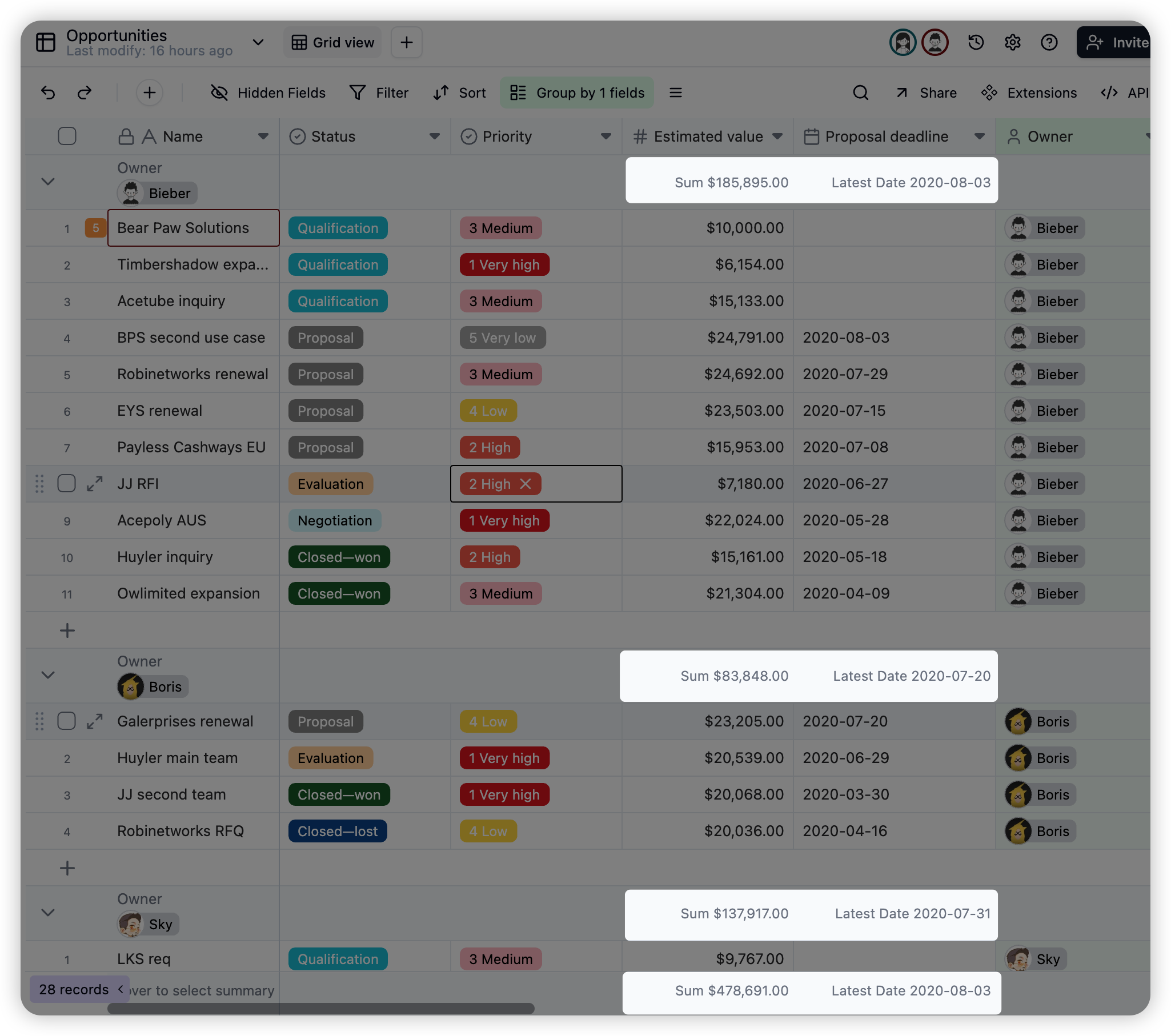Open the settings gear icon
1171x1036 pixels.
[1012, 42]
